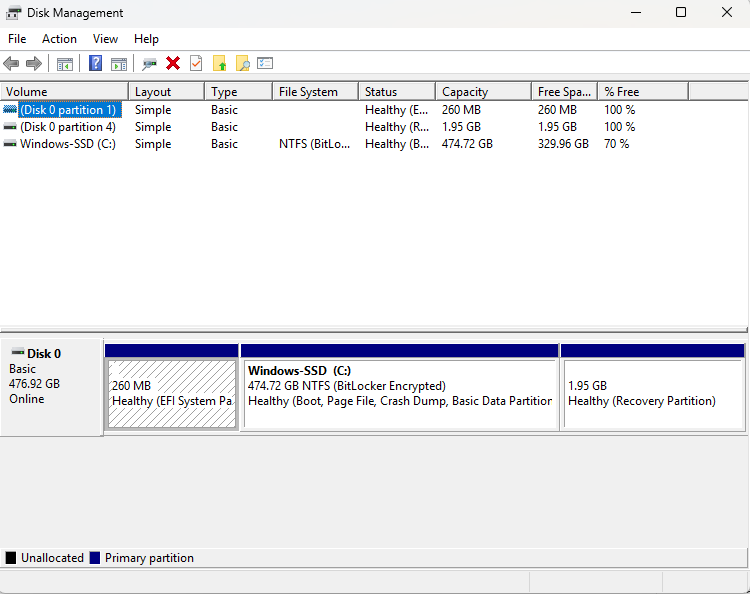Click the Connect/Rescan disk toolbar icon
This screenshot has height=594, width=750.
pyautogui.click(x=149, y=64)
